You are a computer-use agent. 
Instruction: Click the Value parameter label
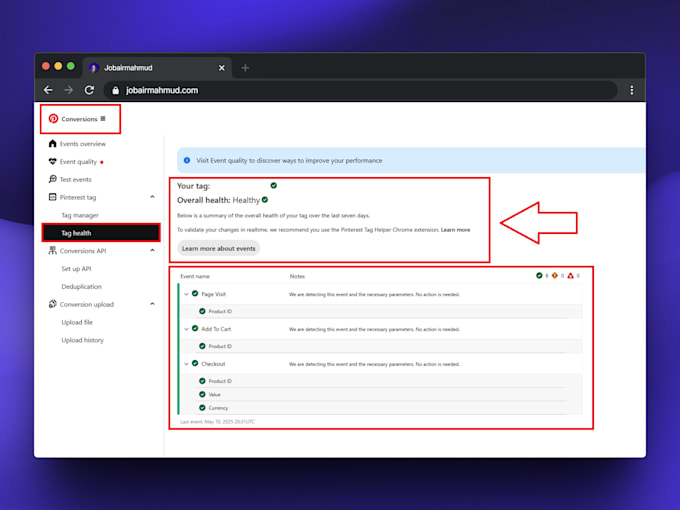(214, 395)
